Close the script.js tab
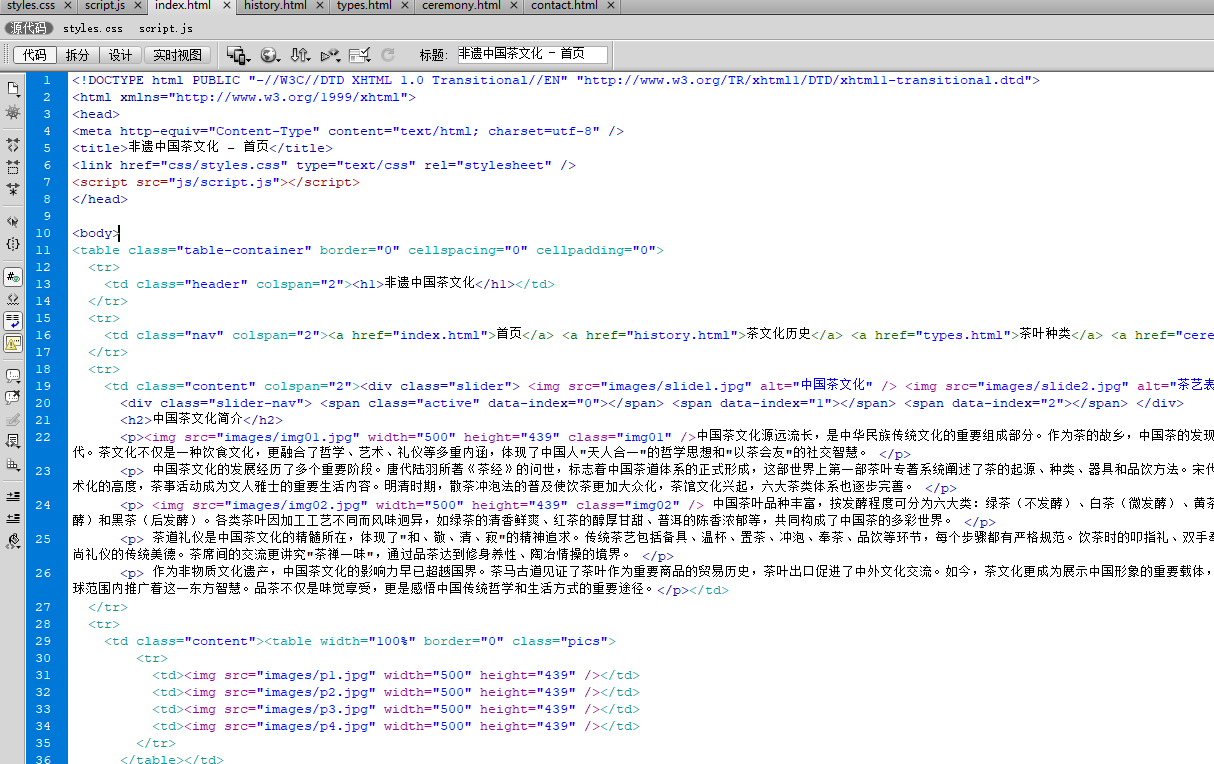Screen dimensions: 1214x764 click(137, 6)
